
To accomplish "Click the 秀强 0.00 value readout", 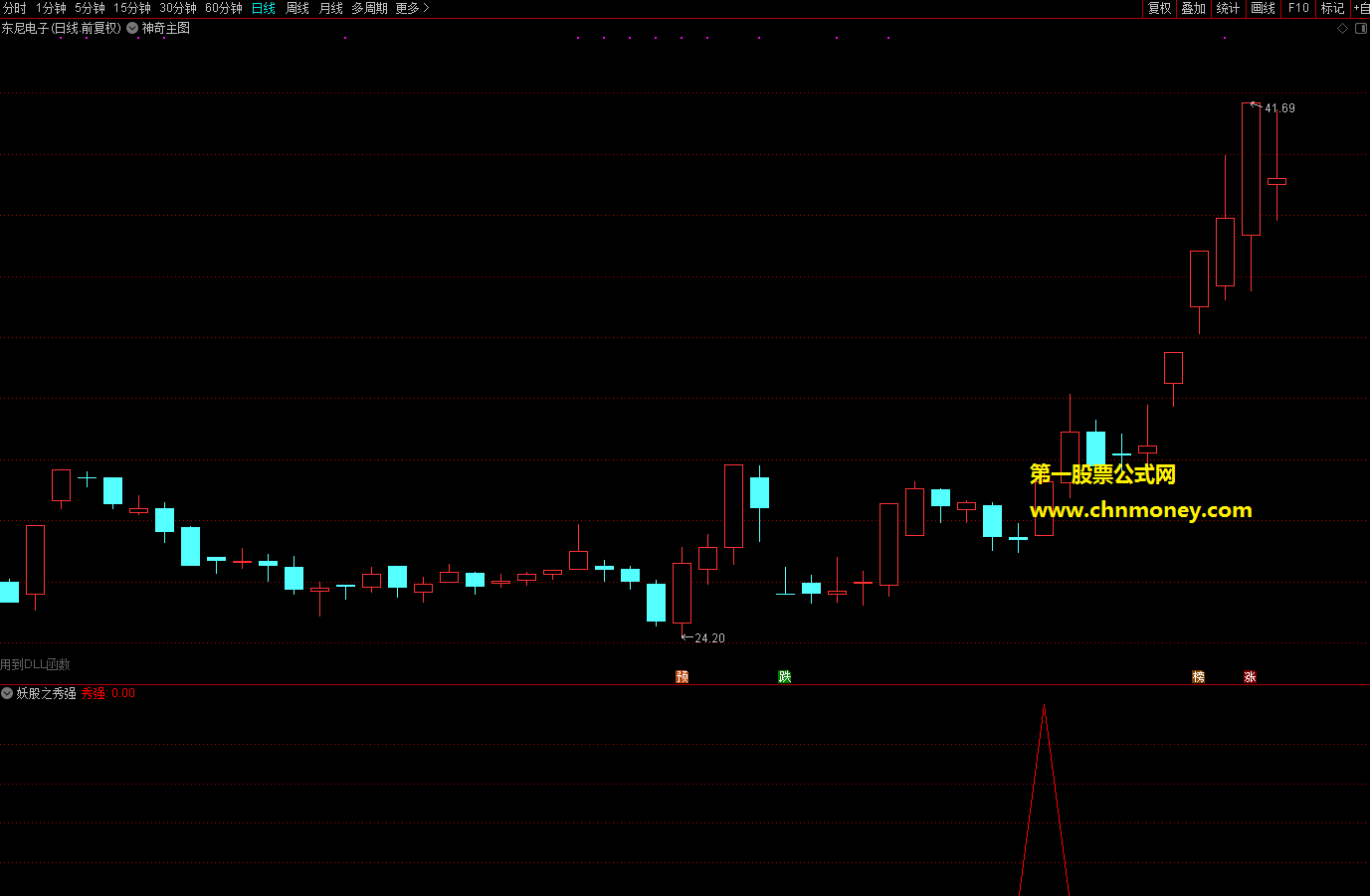I will click(108, 693).
